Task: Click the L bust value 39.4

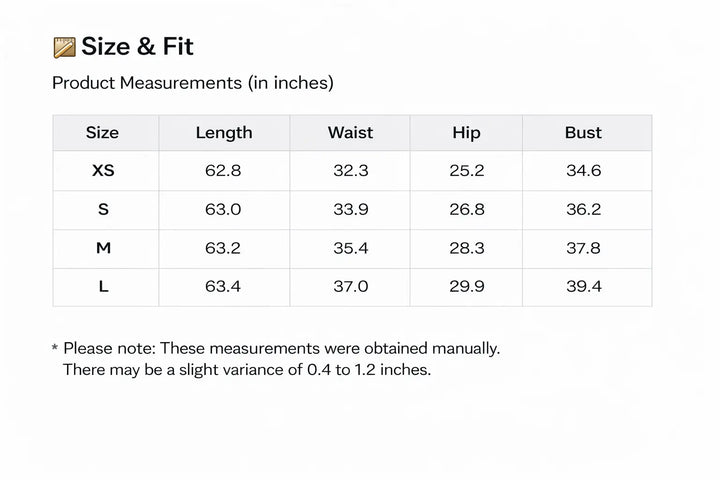Action: (x=584, y=287)
